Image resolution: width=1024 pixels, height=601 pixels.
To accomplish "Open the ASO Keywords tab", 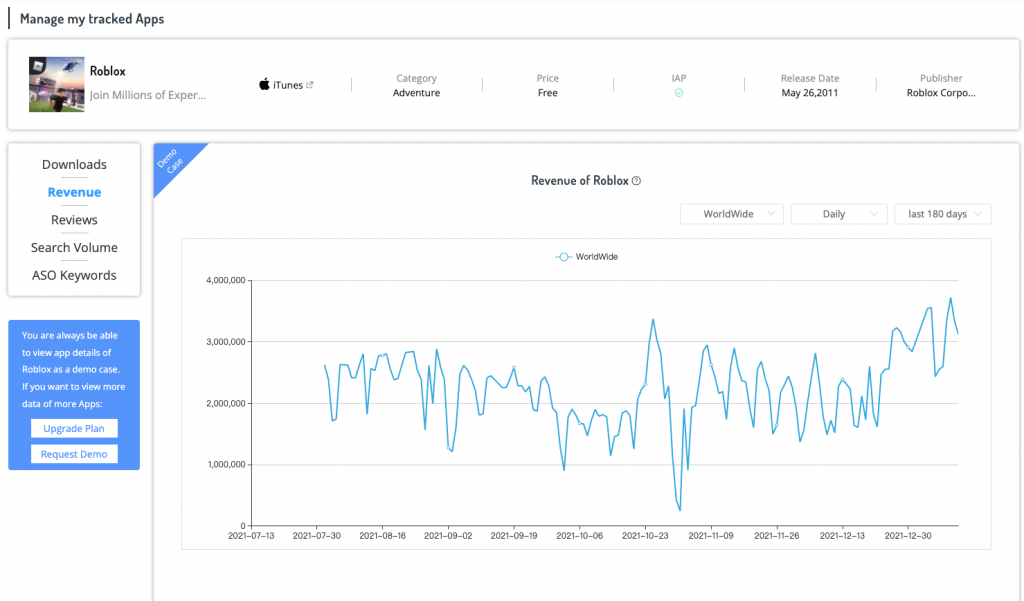I will click(74, 275).
